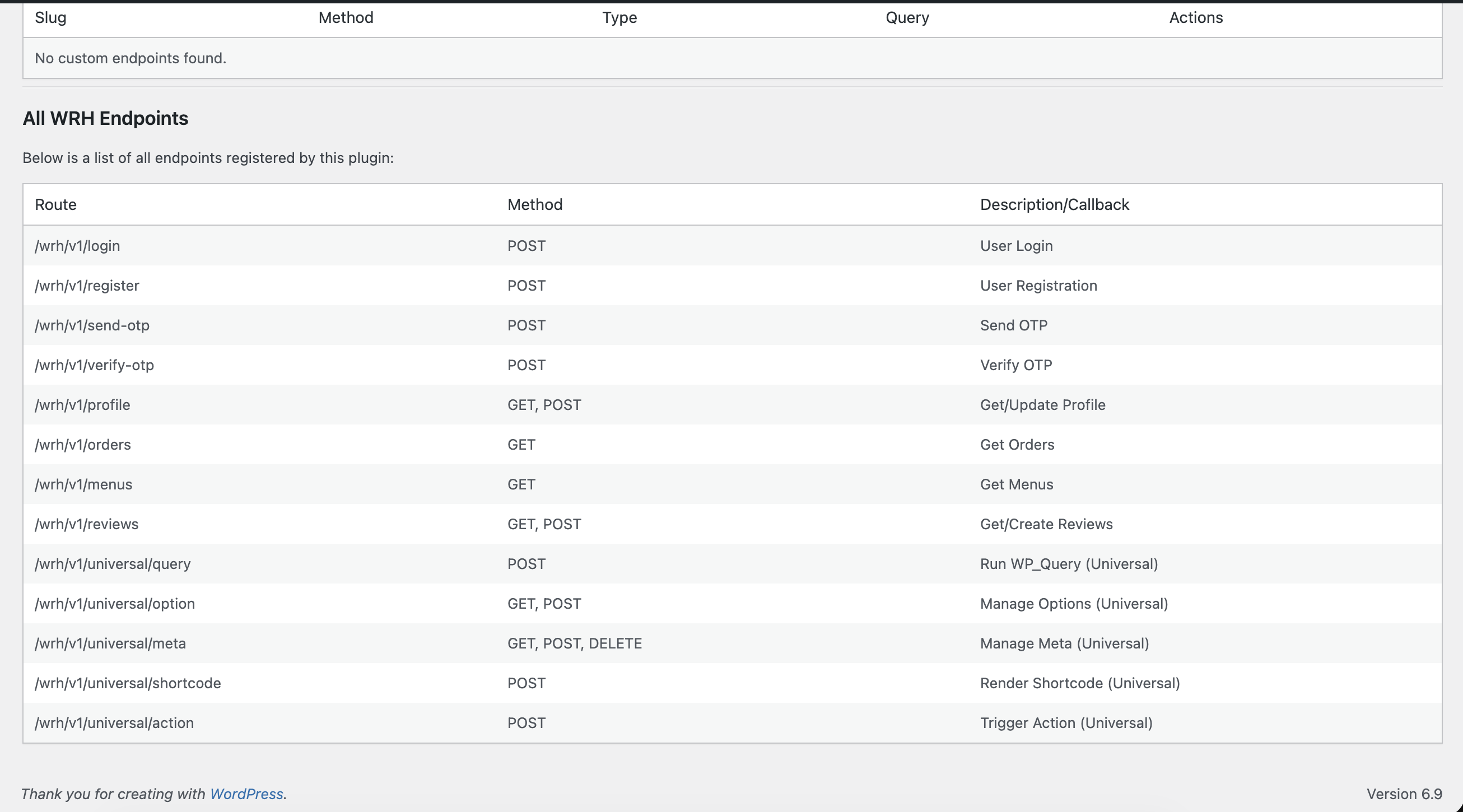Click the Slug column header
The image size is (1463, 812).
pos(50,17)
